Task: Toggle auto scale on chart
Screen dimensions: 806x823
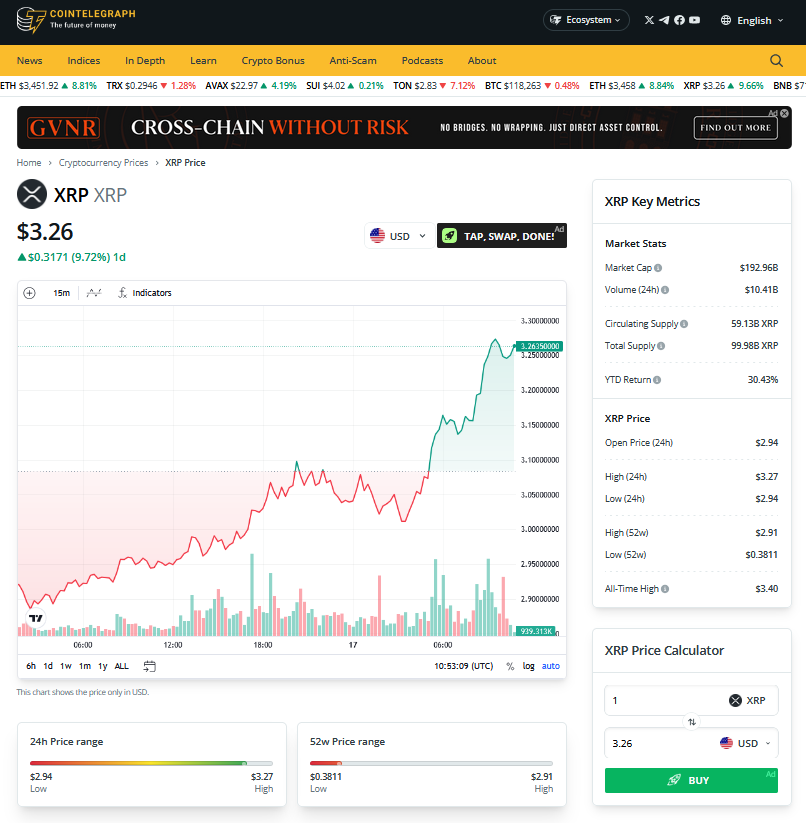Action: (x=550, y=666)
